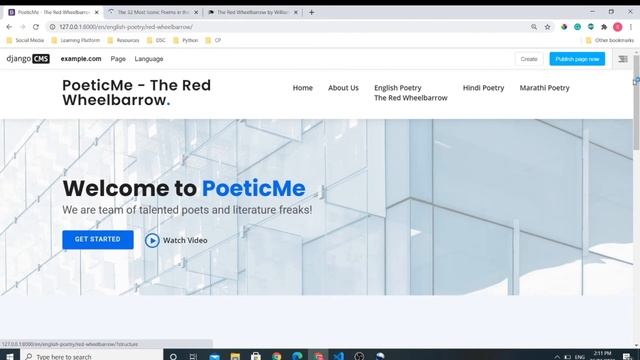640x360 pixels.
Task: Click the first teal round extension icon
Action: 577,27
